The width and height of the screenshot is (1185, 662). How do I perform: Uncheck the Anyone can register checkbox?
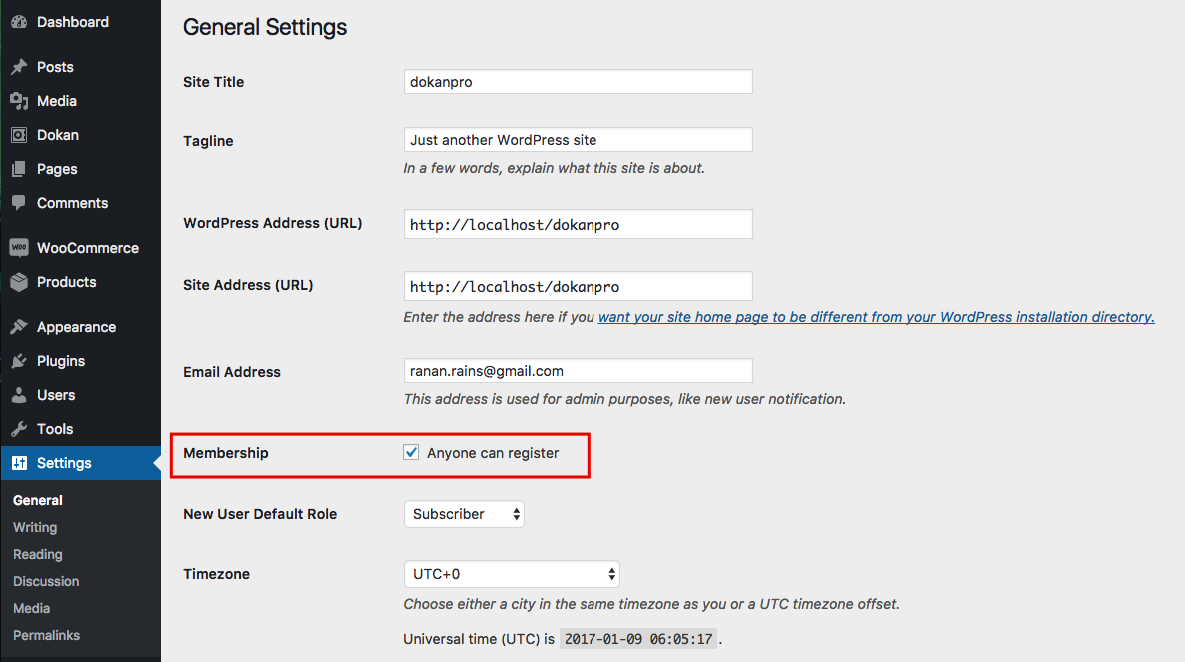(x=411, y=453)
